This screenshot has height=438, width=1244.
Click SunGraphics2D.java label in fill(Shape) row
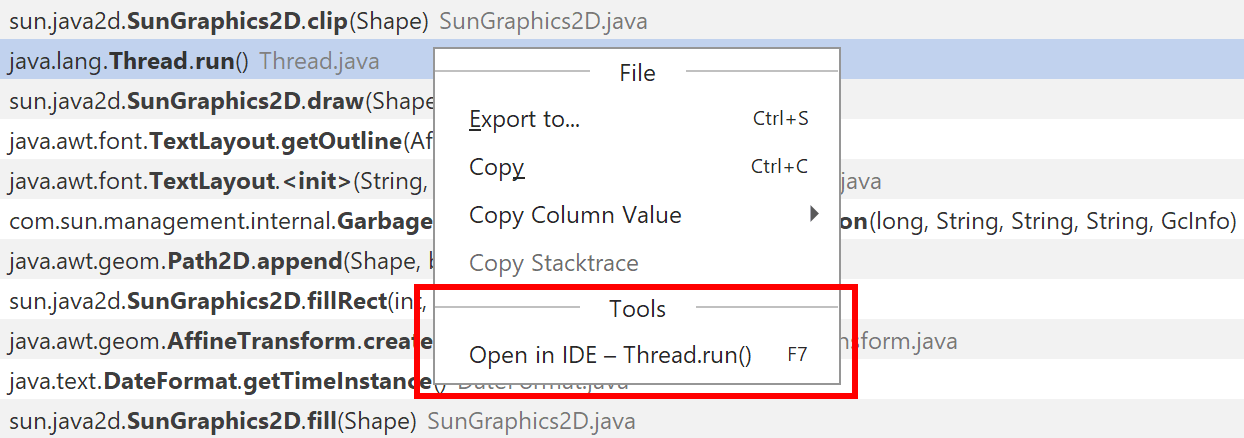(531, 421)
